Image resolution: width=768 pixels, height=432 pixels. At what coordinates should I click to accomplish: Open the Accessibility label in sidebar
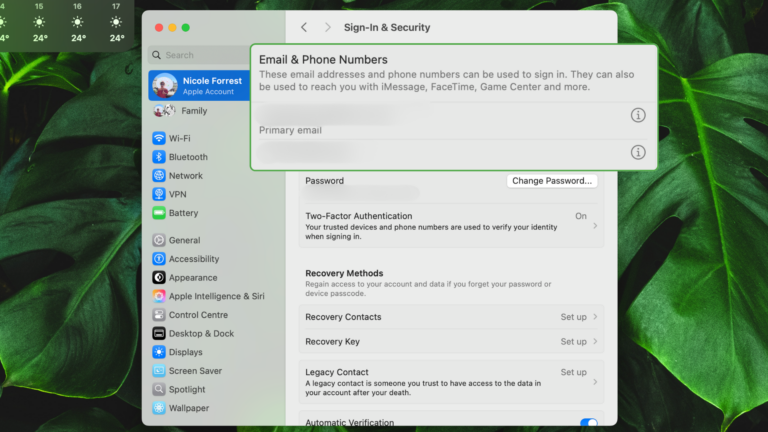(x=194, y=259)
